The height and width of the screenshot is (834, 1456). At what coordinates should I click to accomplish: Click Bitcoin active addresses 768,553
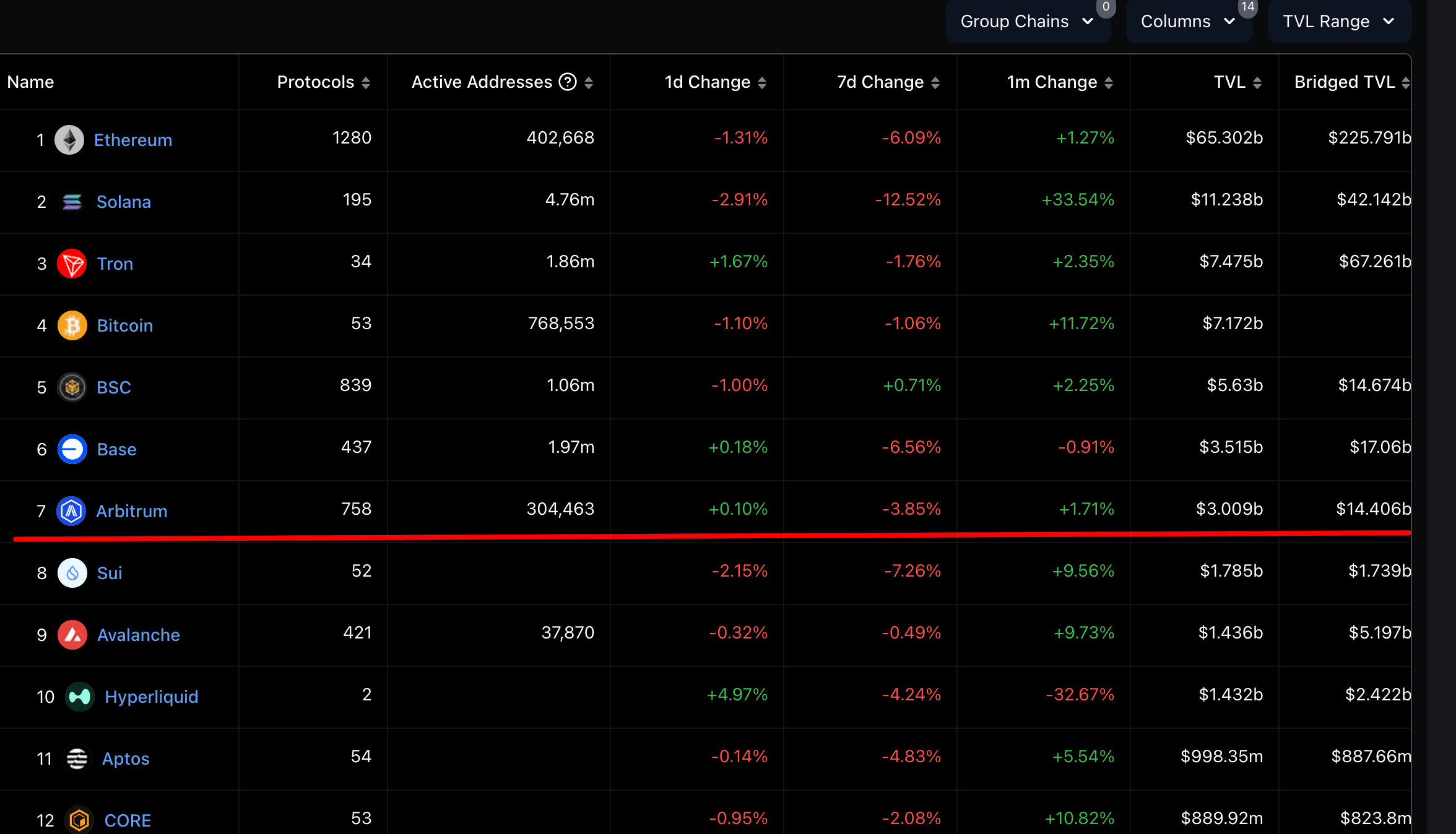coord(561,323)
